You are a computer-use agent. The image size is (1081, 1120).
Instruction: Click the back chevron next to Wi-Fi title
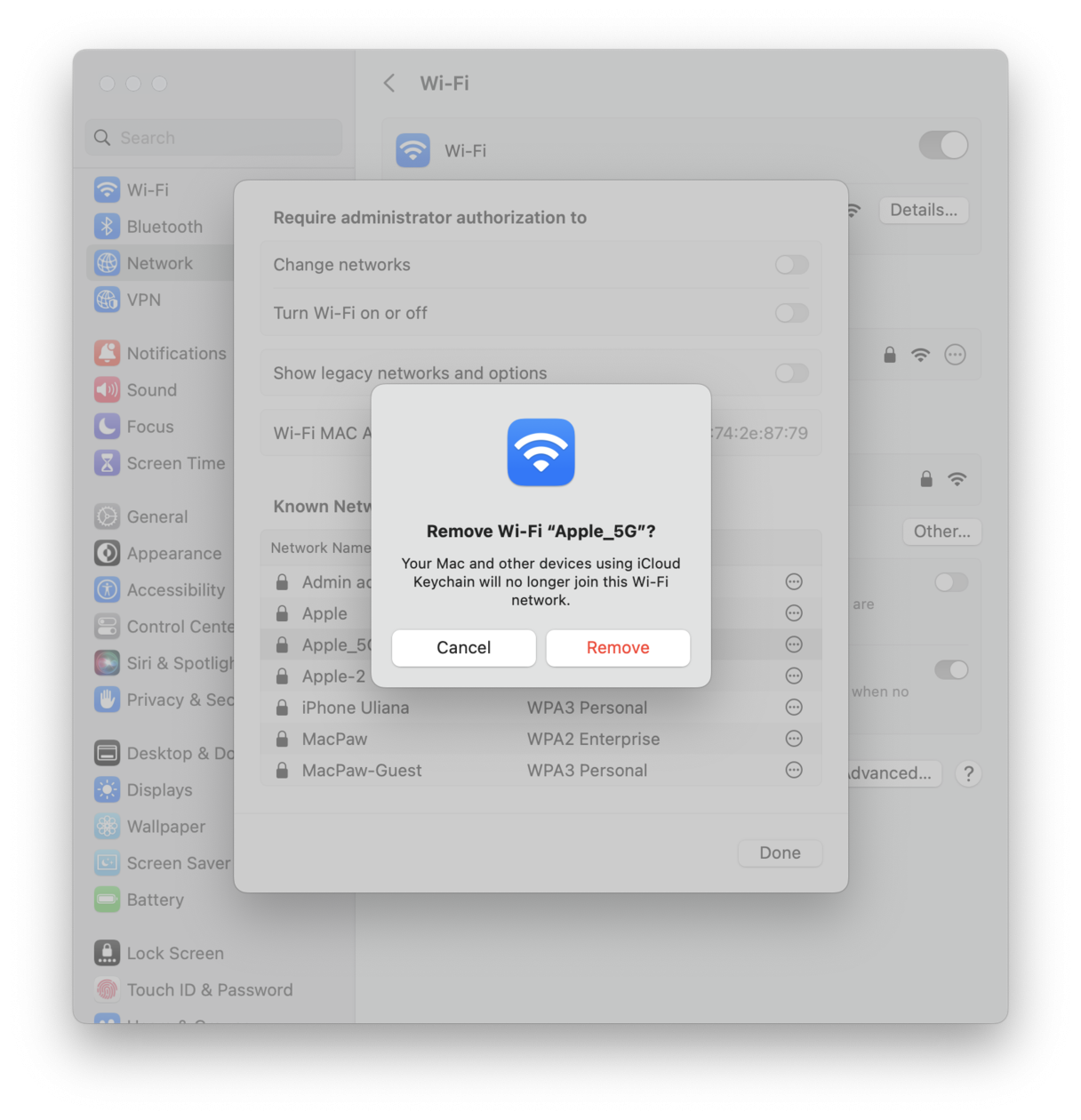388,83
